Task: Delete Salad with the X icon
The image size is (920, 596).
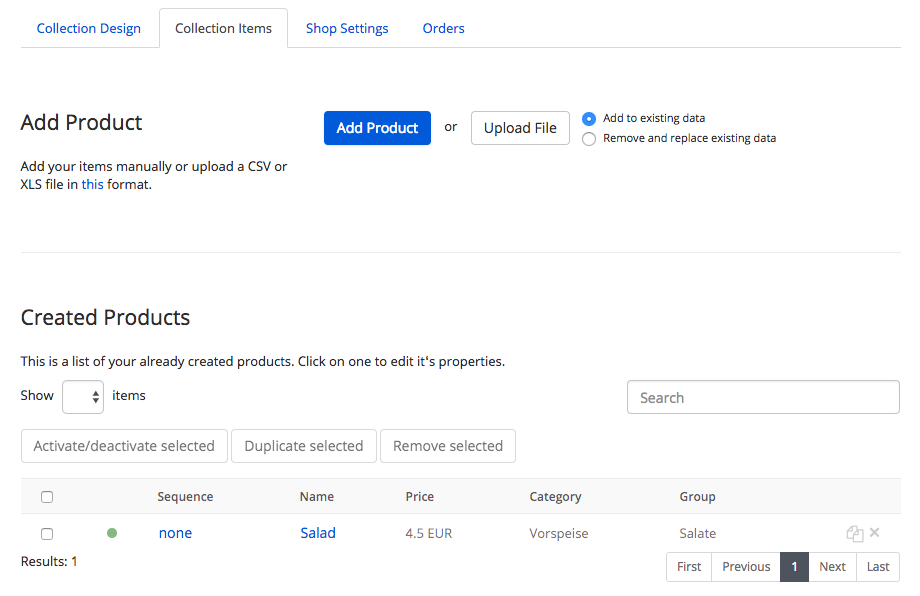Action: pyautogui.click(x=874, y=532)
